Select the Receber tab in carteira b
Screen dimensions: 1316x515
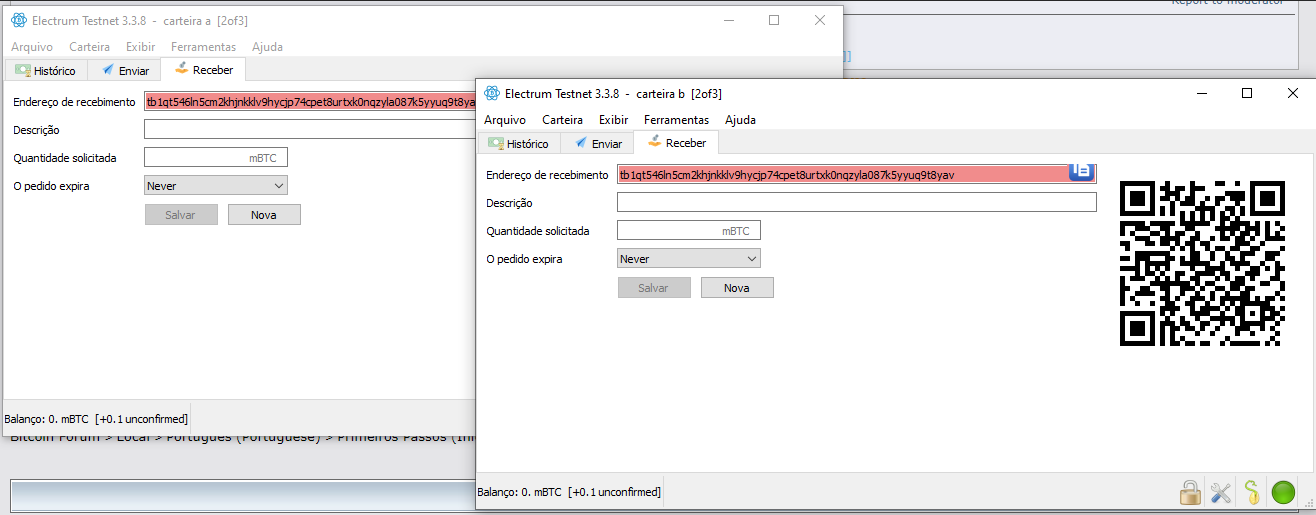(676, 143)
